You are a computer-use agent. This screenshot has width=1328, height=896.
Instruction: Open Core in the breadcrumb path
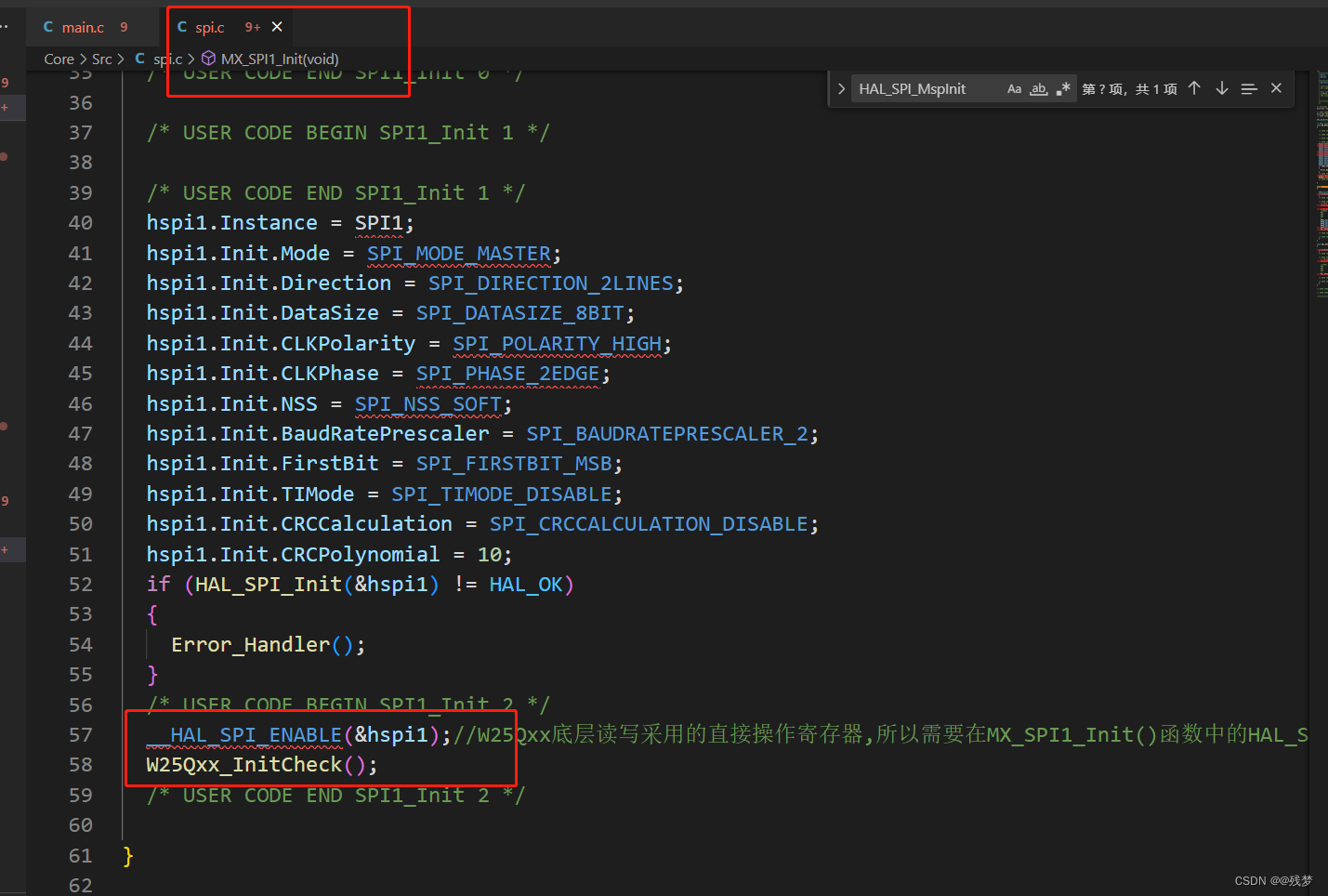(x=59, y=59)
